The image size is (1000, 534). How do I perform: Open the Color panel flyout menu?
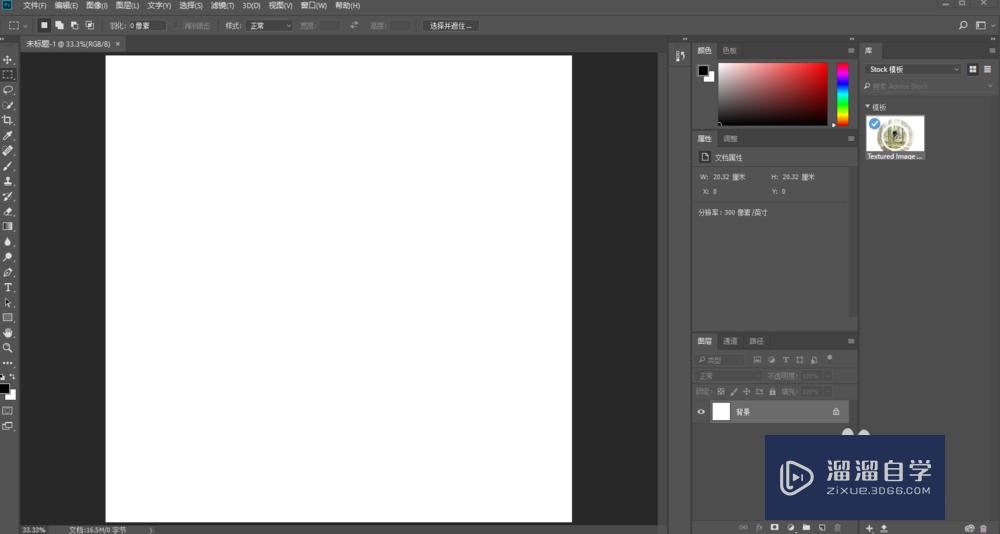851,50
